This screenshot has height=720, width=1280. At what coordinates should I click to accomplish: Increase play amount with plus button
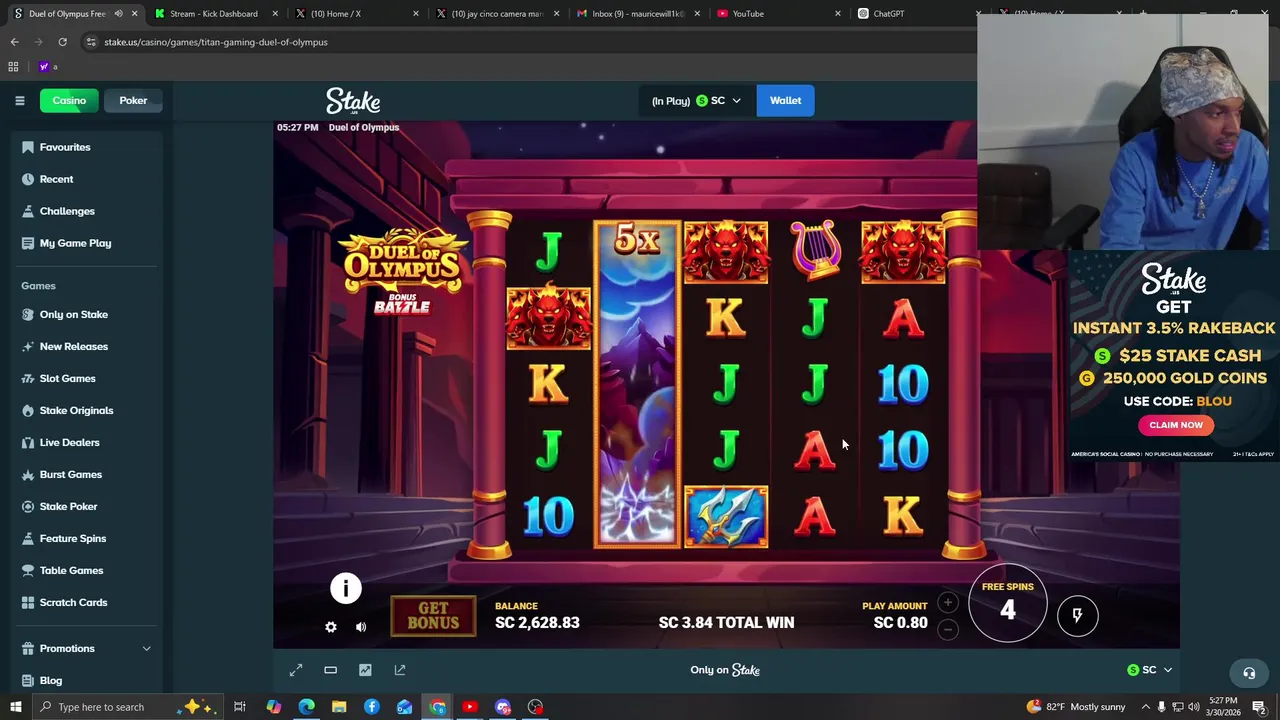click(948, 603)
